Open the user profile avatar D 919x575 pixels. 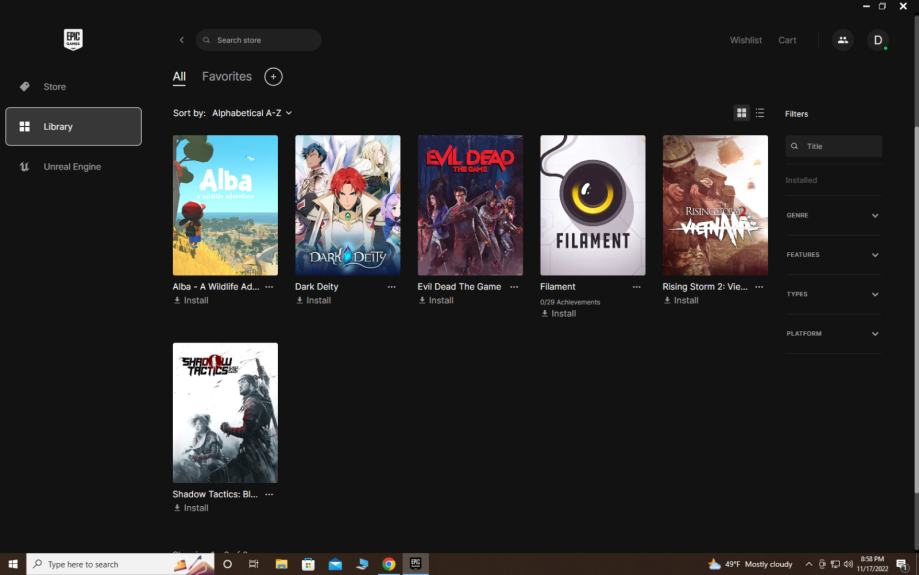tap(877, 40)
